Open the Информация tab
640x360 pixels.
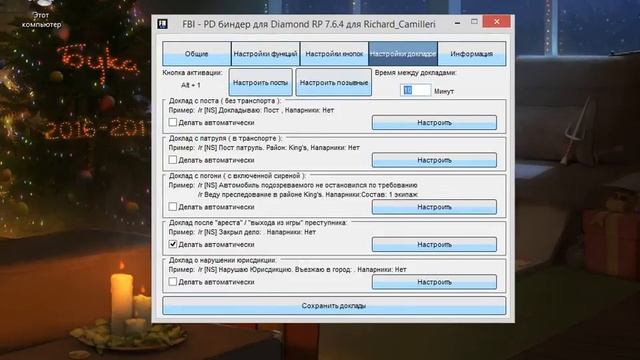[471, 53]
